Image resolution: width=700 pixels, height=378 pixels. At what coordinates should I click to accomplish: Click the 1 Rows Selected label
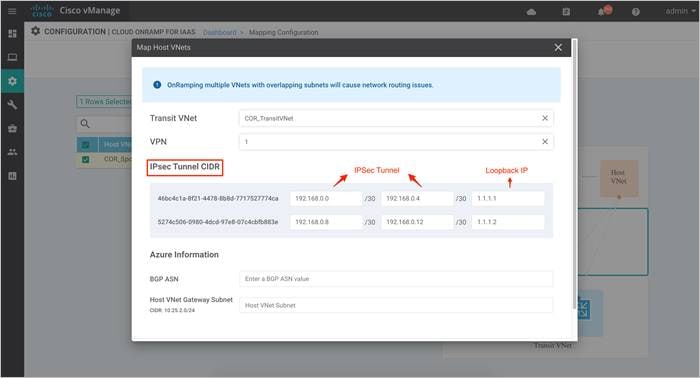click(106, 102)
